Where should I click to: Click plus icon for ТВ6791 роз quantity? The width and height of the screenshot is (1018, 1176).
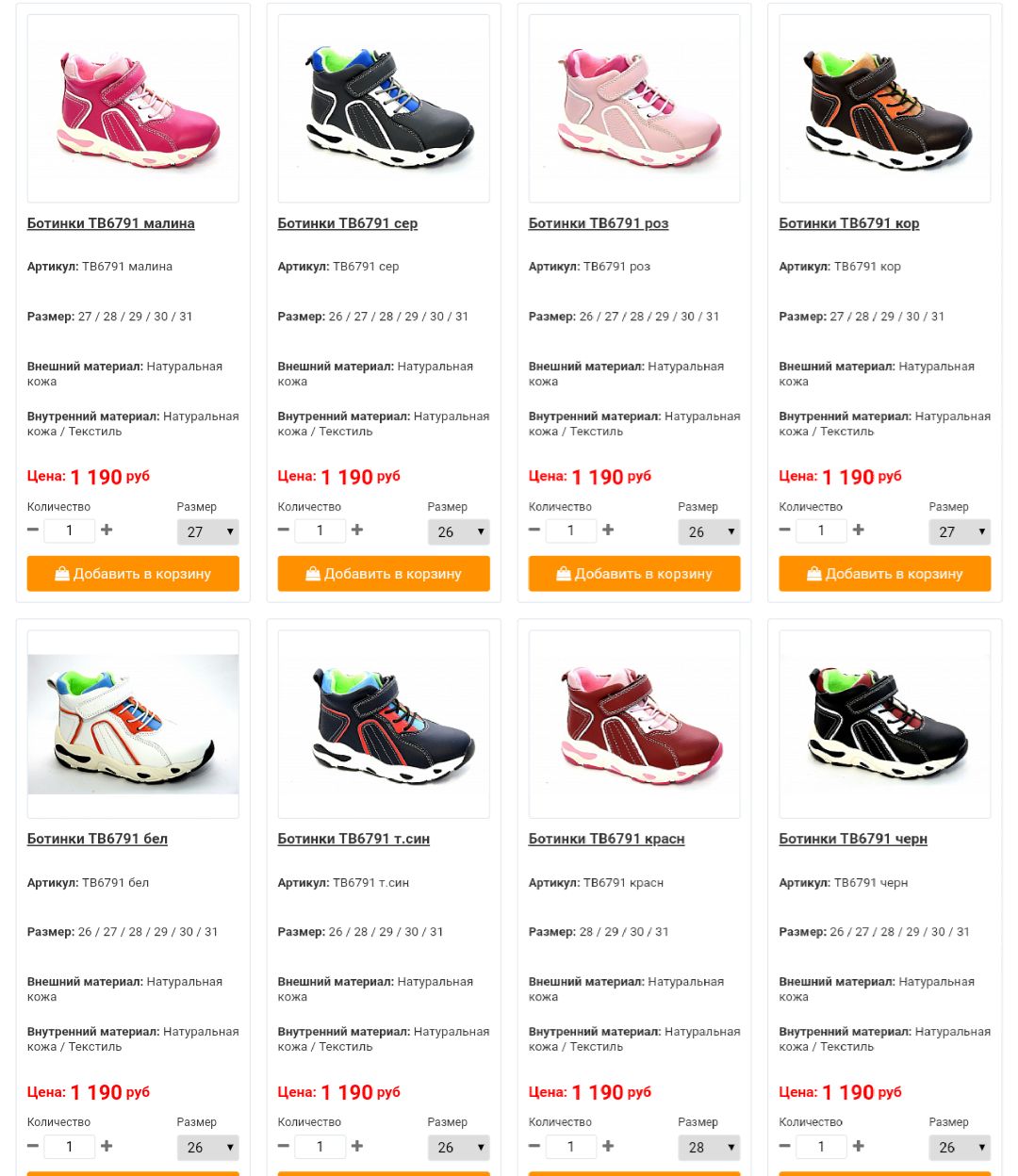pyautogui.click(x=608, y=531)
